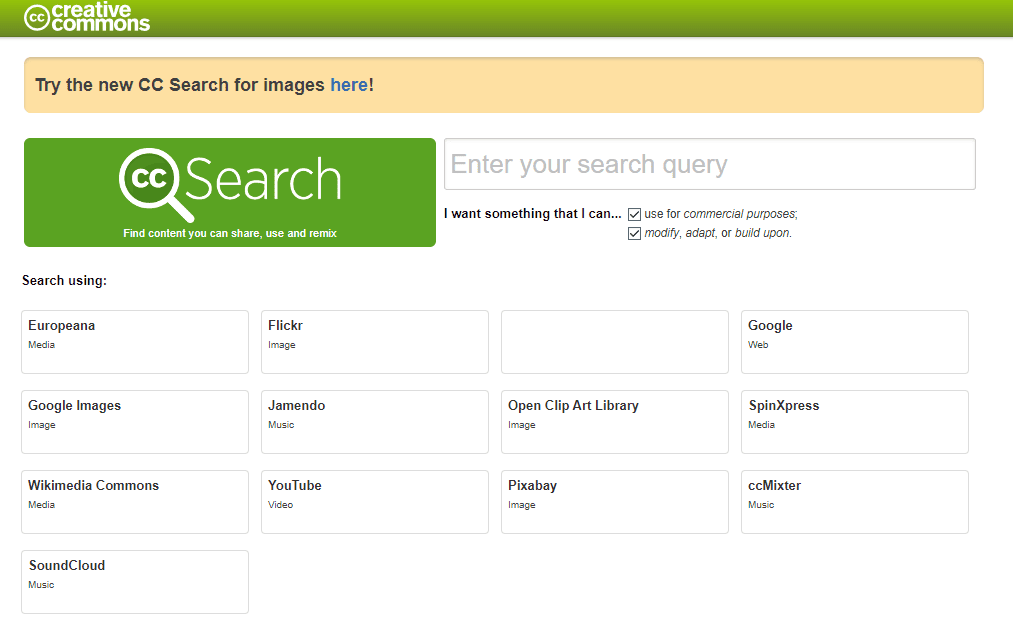Viewport: 1013px width, 630px height.
Task: Select ccMixter music source
Action: [x=854, y=501]
